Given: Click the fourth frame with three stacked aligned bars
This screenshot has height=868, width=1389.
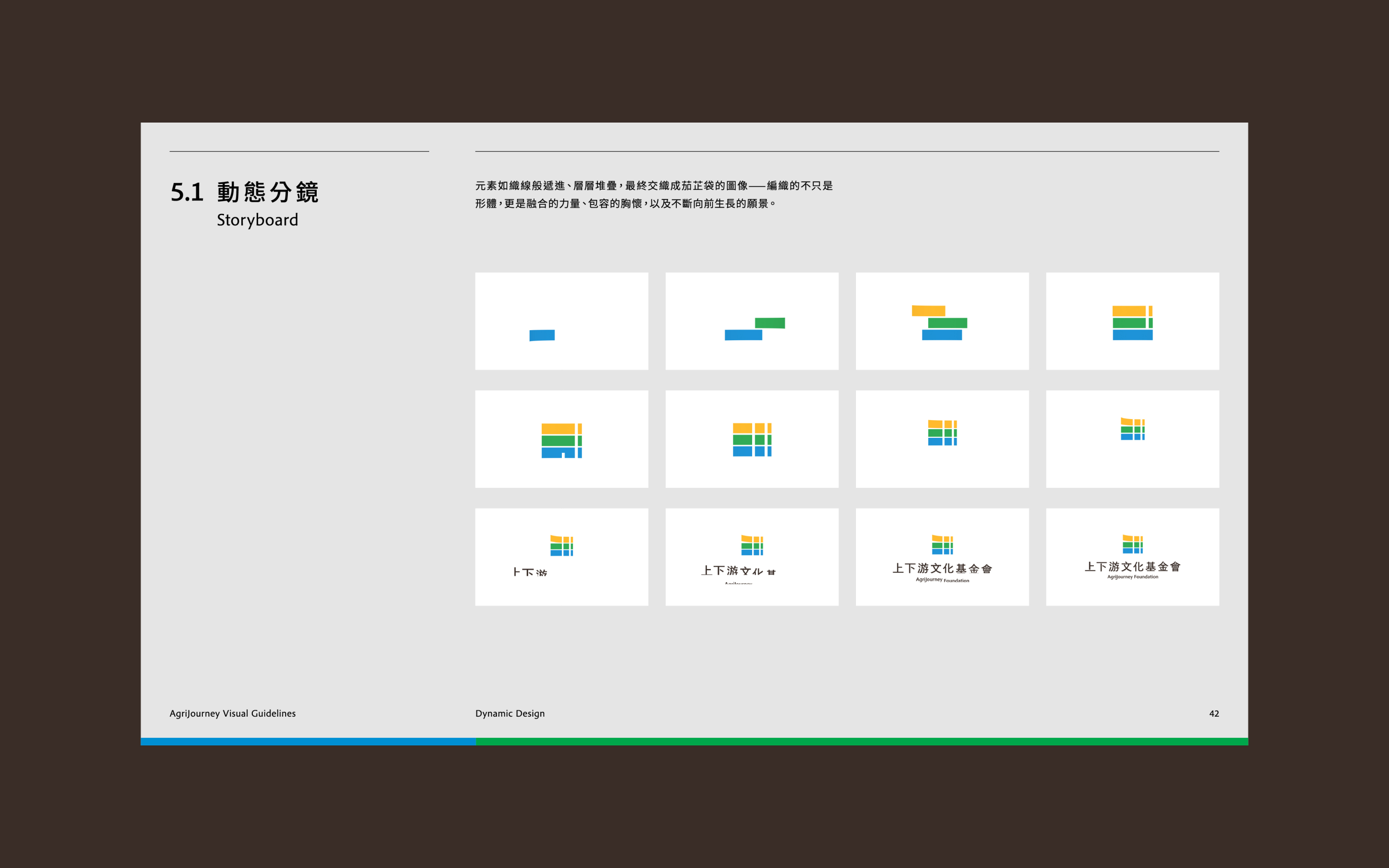Looking at the screenshot, I should (x=1132, y=321).
